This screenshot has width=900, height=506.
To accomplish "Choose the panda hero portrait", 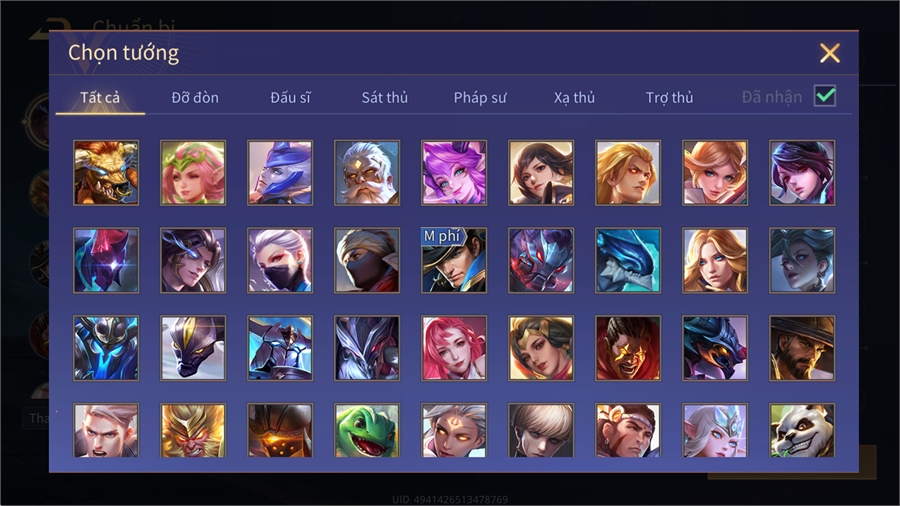I will pyautogui.click(x=802, y=431).
